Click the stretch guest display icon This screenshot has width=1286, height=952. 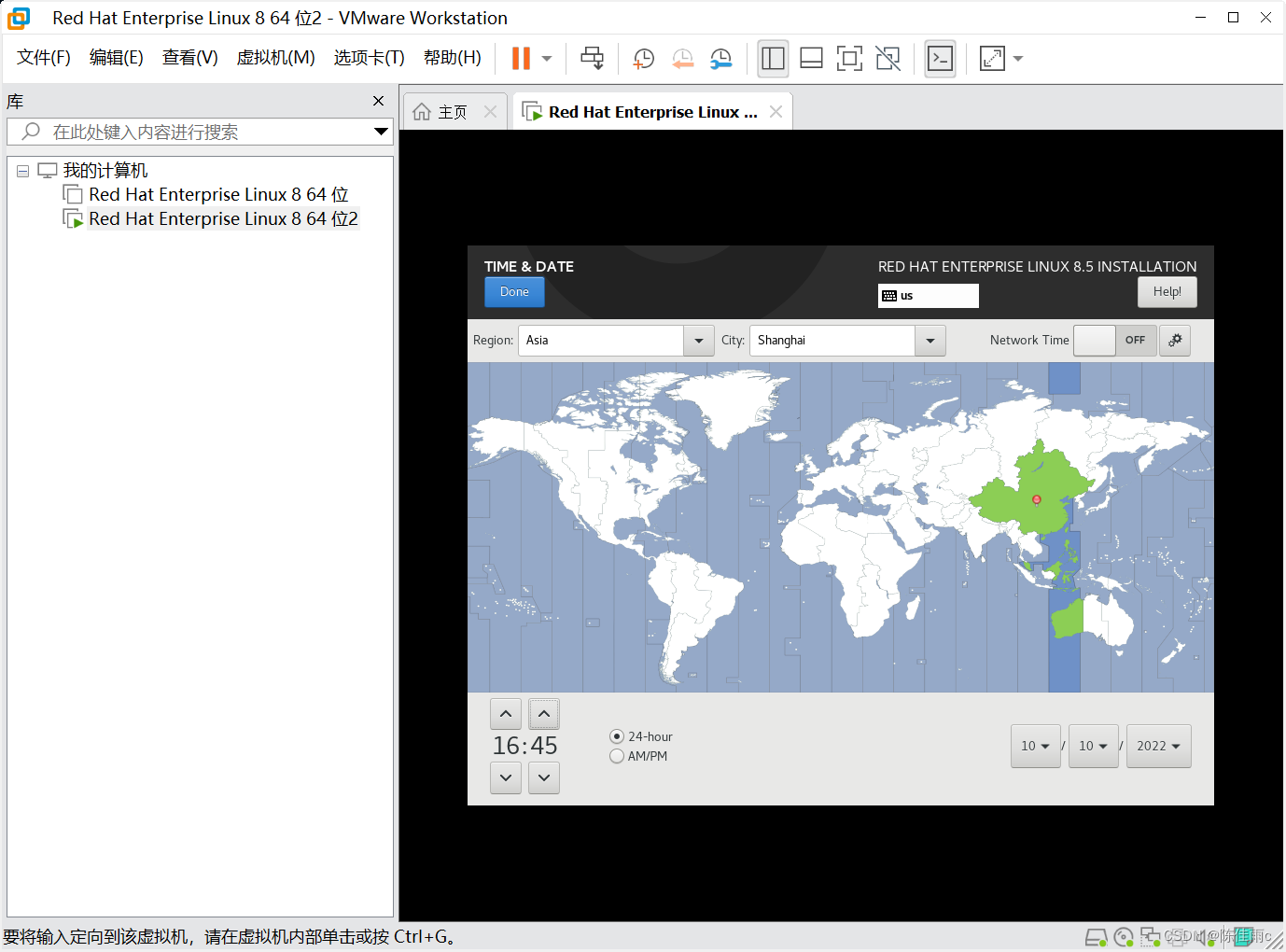pyautogui.click(x=992, y=59)
